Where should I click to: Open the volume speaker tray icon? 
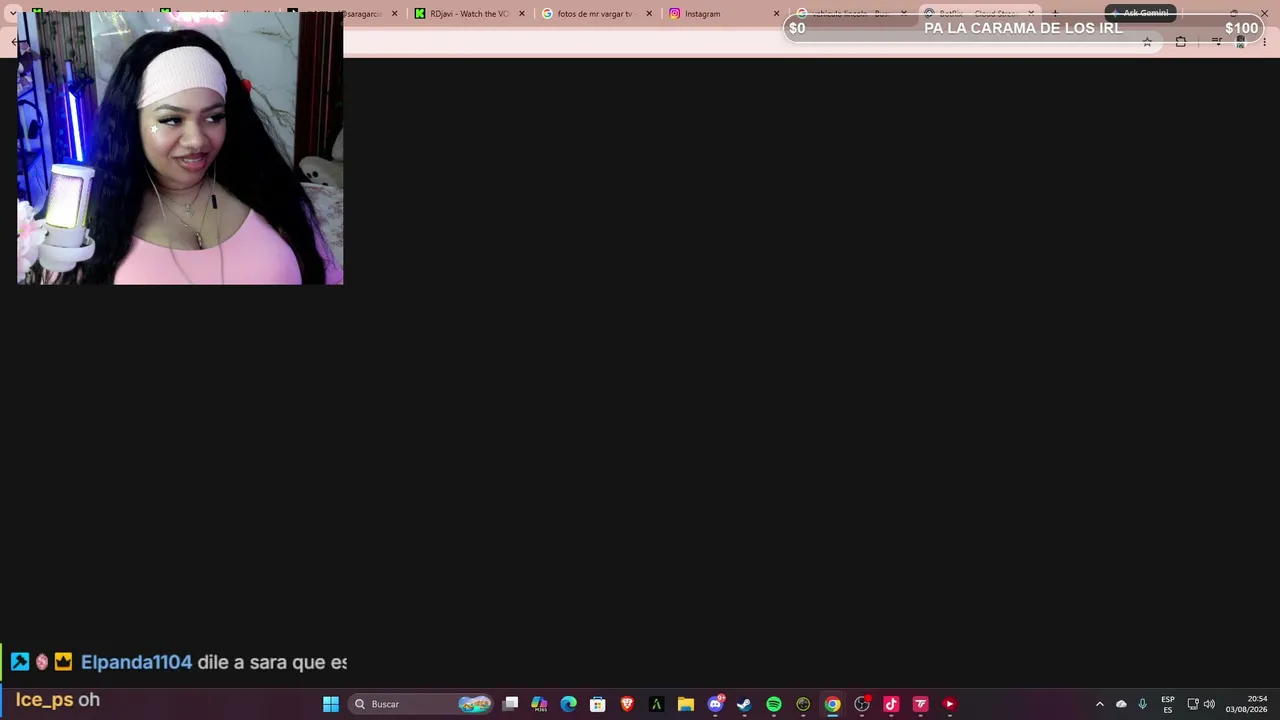tap(1209, 704)
